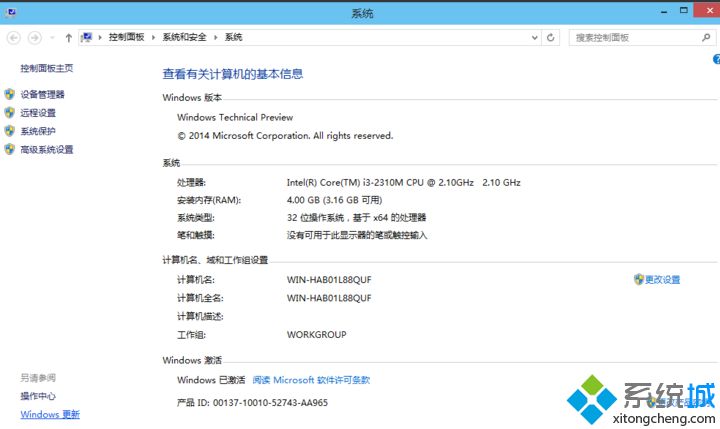The image size is (720, 429).
Task: Expand chevron after 系统和安全 breadcrumb
Action: point(215,37)
